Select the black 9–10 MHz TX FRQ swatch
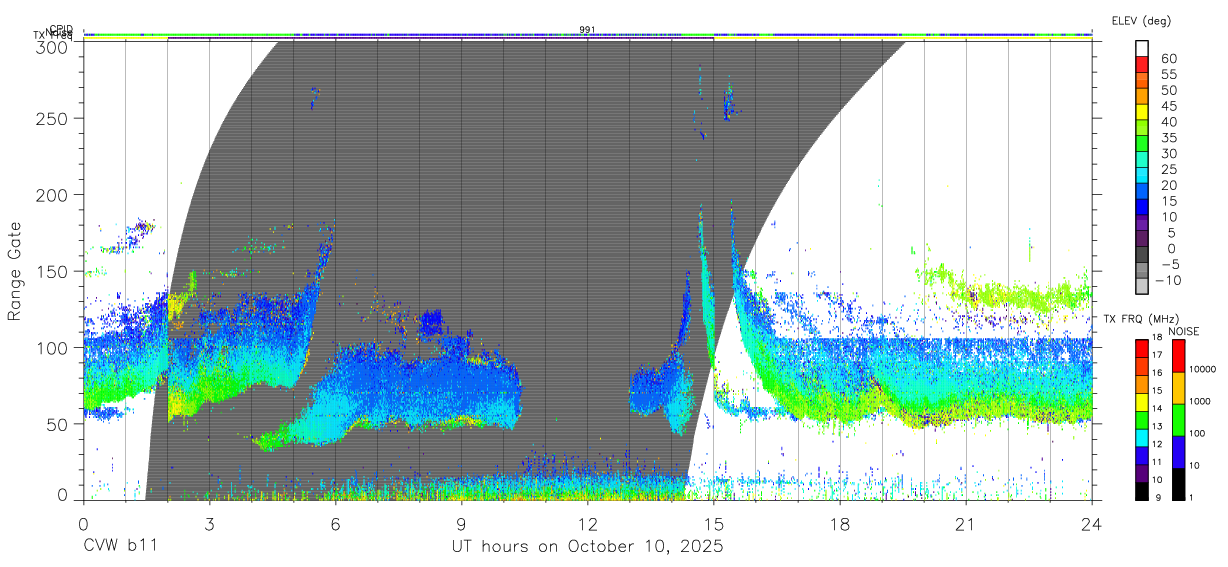The image size is (1228, 567). pyautogui.click(x=1141, y=490)
